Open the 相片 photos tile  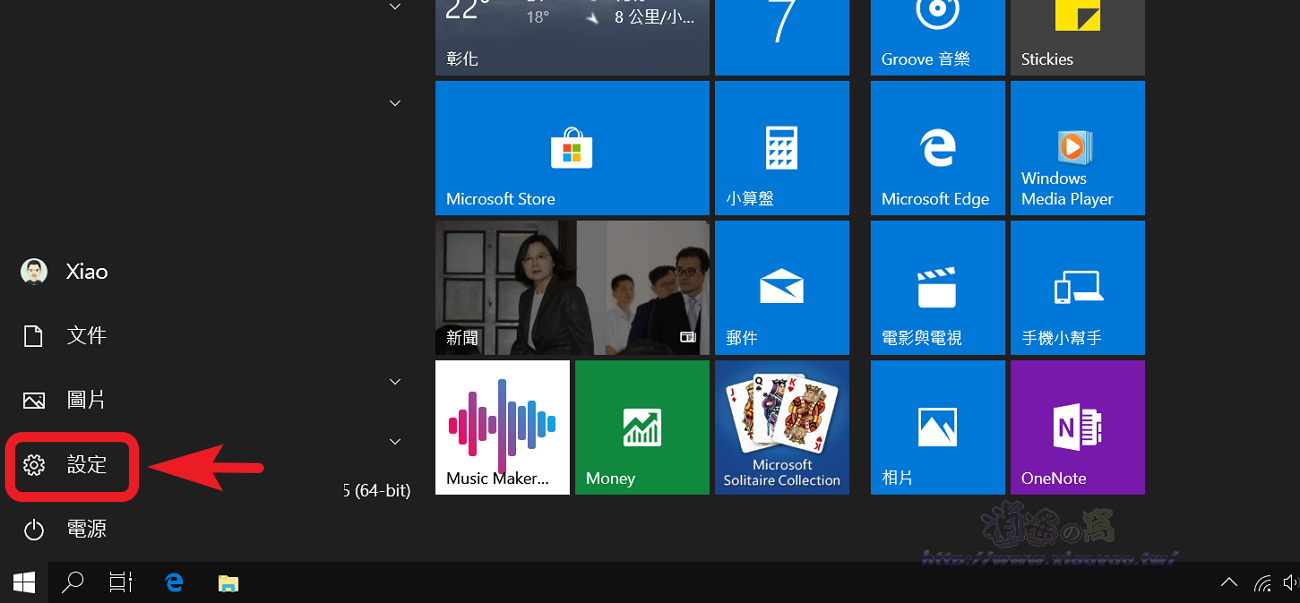tap(938, 428)
